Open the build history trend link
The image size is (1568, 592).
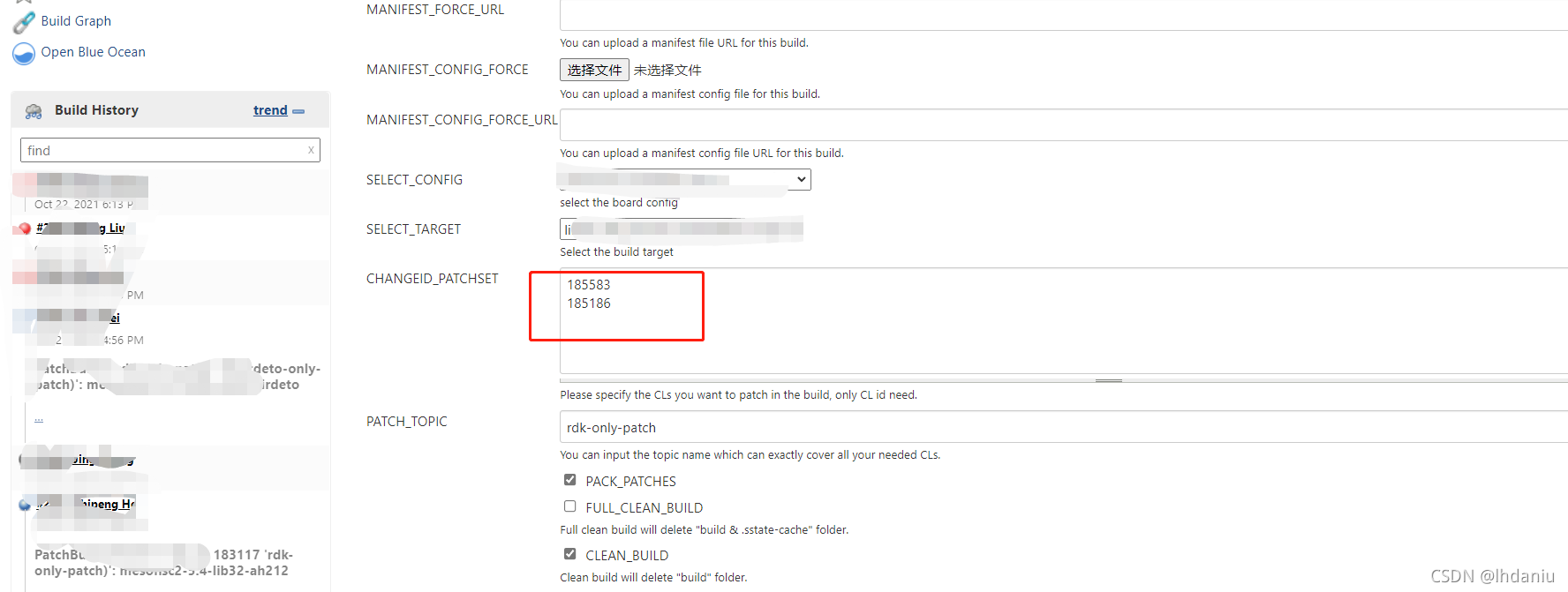tap(270, 110)
